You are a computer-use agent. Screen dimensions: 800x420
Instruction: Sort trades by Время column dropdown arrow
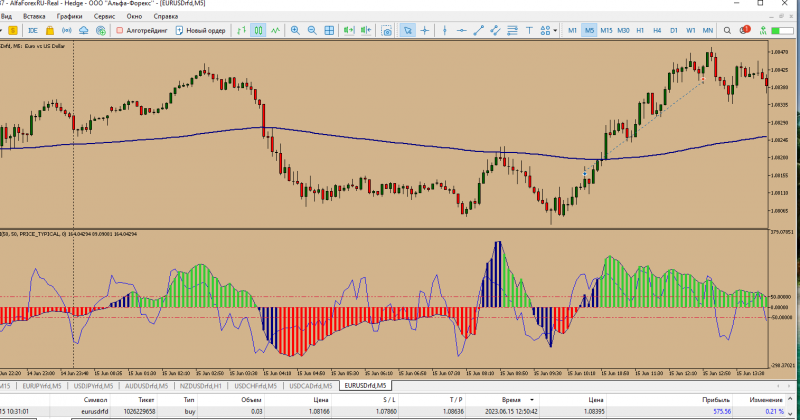click(x=532, y=400)
